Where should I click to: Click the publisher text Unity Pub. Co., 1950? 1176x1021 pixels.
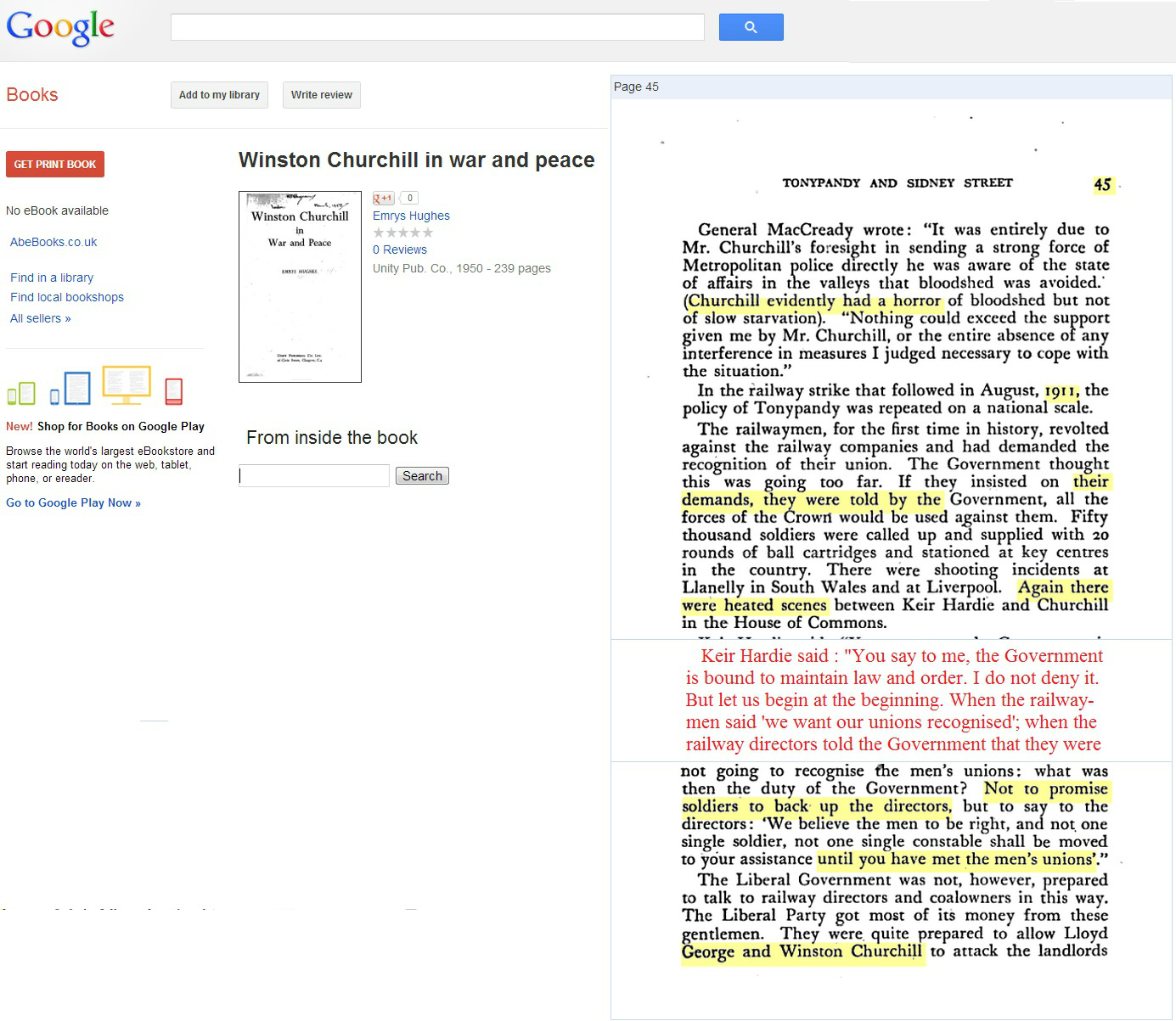428,268
